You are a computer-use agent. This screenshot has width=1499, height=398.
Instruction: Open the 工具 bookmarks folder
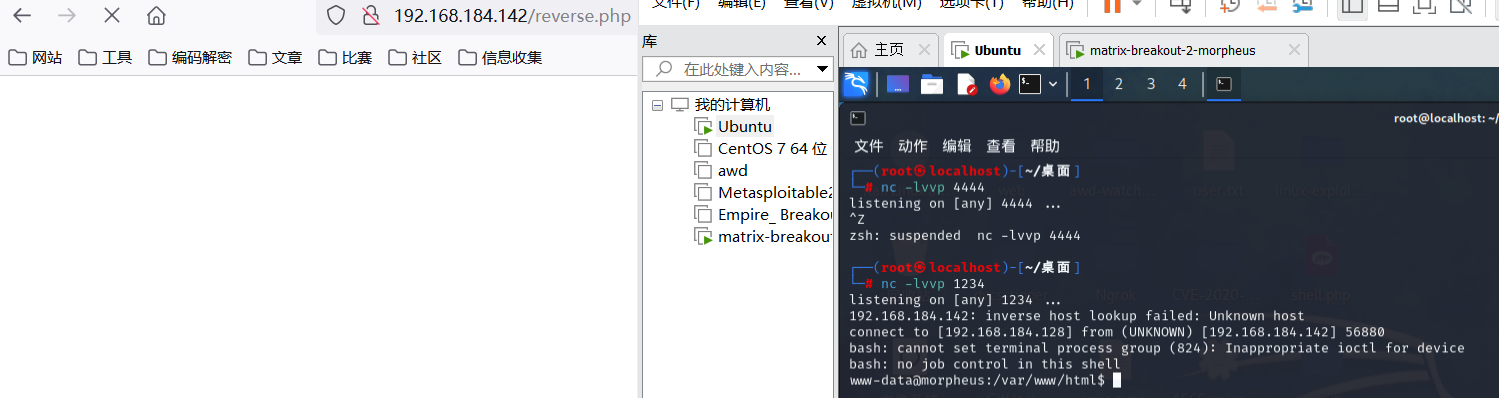tap(105, 57)
